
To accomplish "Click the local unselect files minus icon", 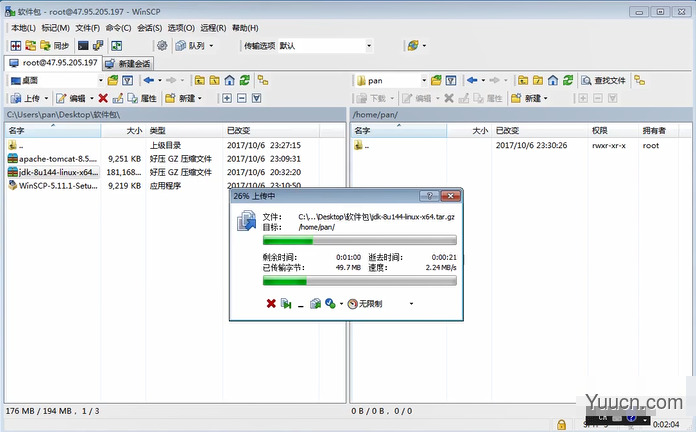I will coord(241,98).
